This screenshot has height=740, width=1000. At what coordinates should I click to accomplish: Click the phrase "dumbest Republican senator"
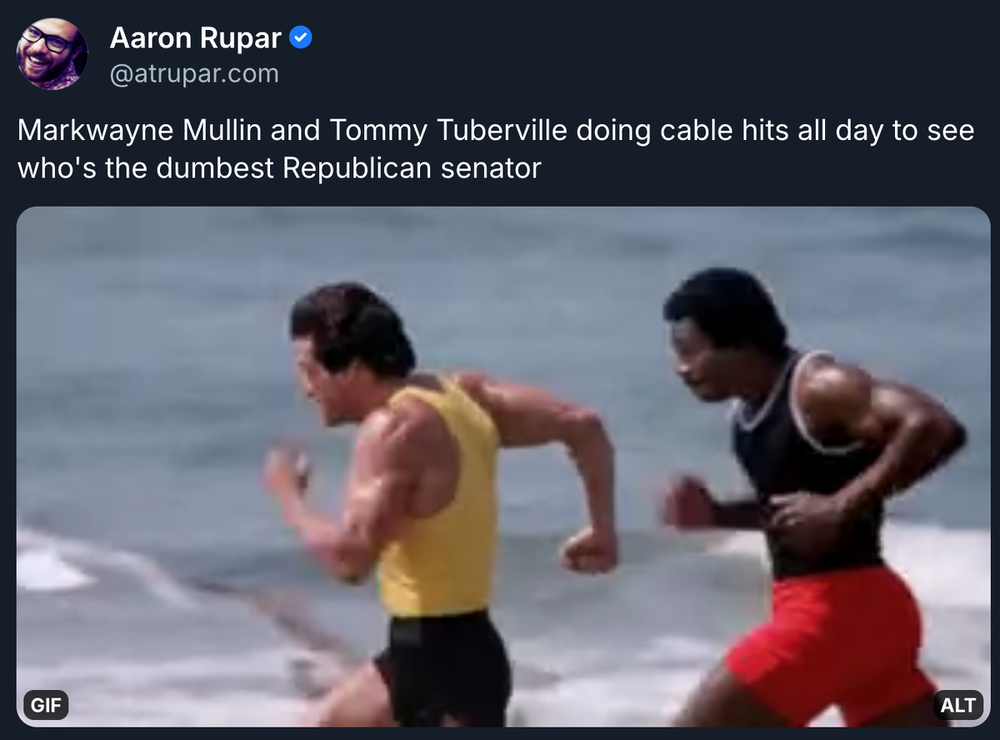[348, 168]
